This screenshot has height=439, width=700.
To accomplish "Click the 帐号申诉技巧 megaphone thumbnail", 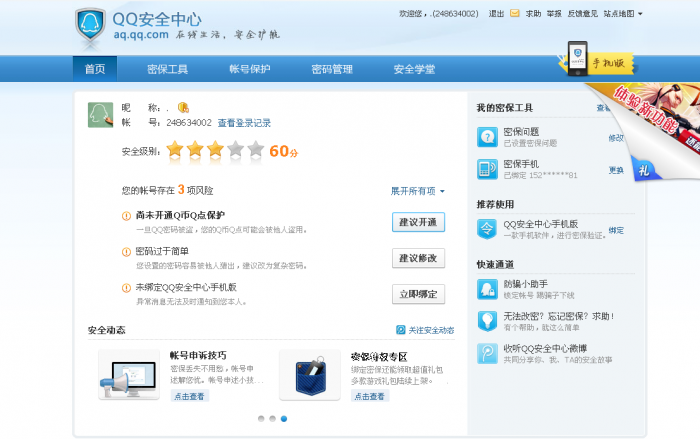I will click(x=129, y=374).
